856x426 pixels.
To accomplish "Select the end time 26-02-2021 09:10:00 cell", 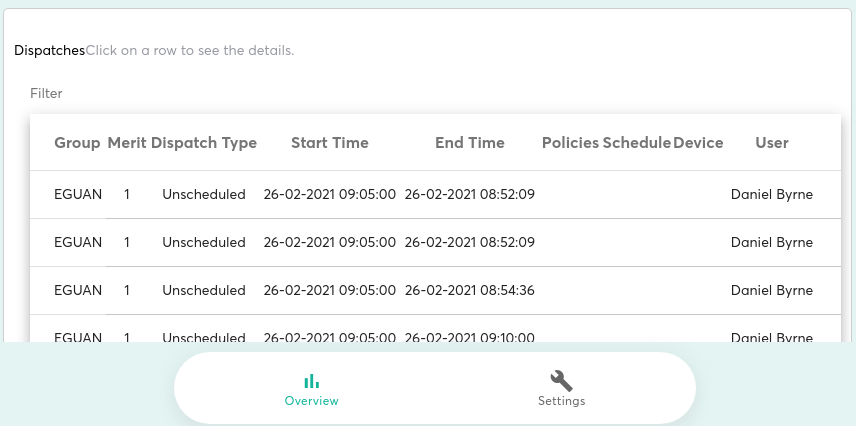I will [469, 338].
